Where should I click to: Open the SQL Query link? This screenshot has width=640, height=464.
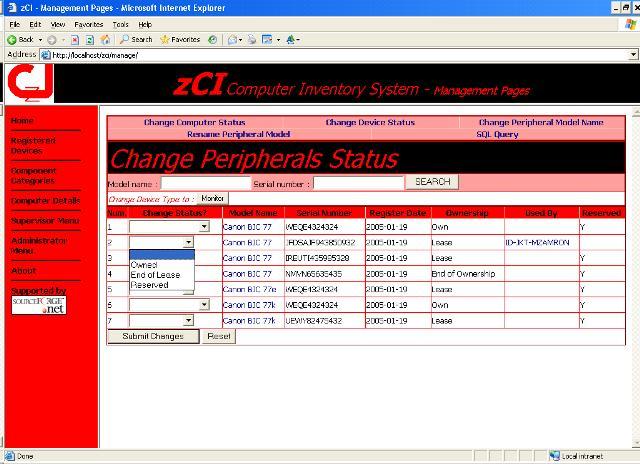[x=497, y=133]
